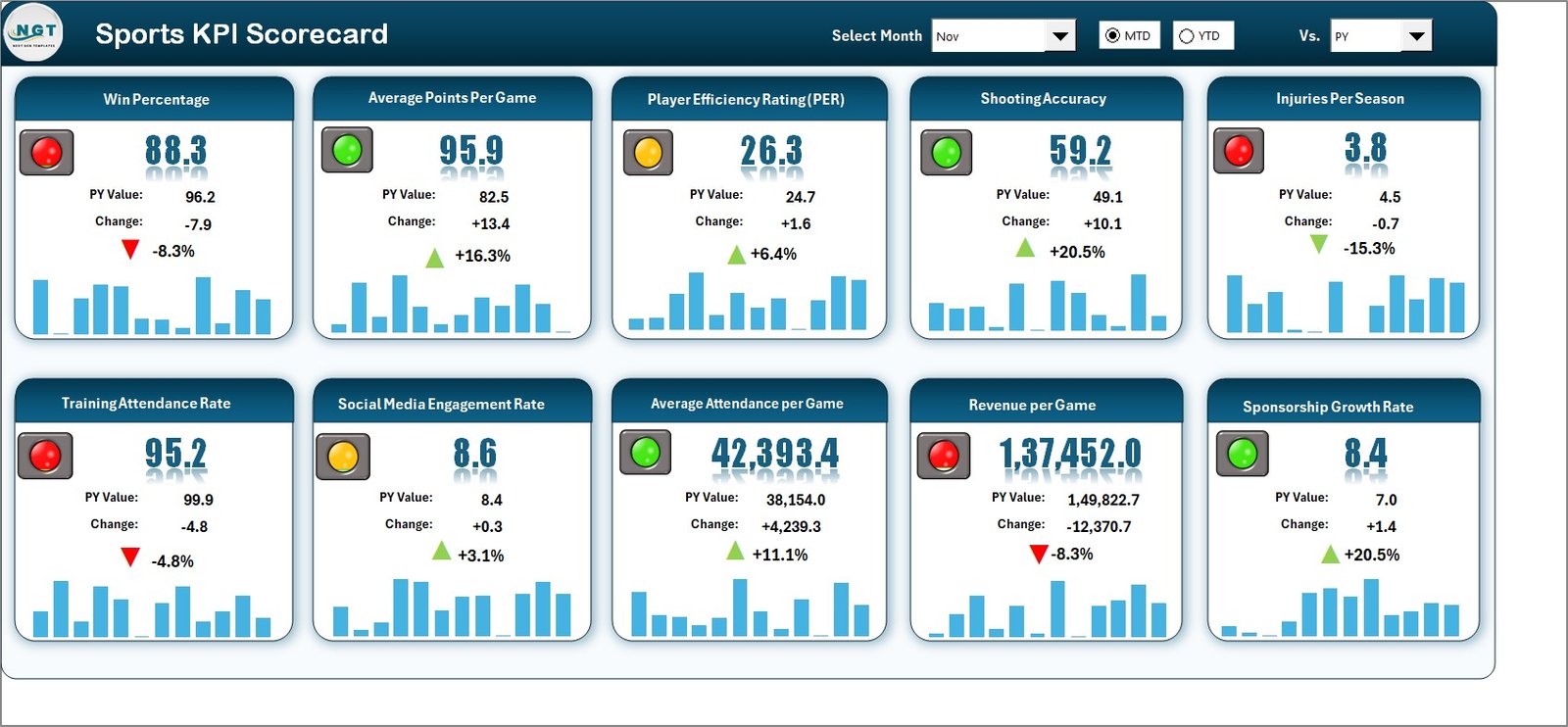Click red down arrow on Training Attendance Rate

click(x=129, y=557)
